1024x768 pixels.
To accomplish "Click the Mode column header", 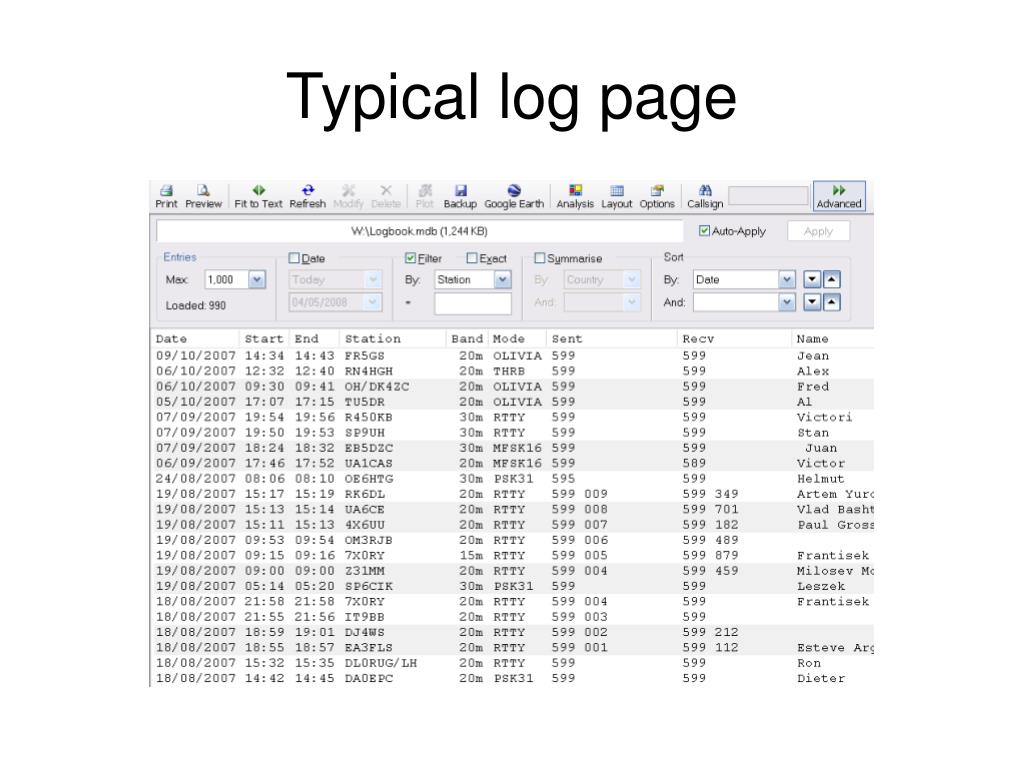I will click(516, 339).
